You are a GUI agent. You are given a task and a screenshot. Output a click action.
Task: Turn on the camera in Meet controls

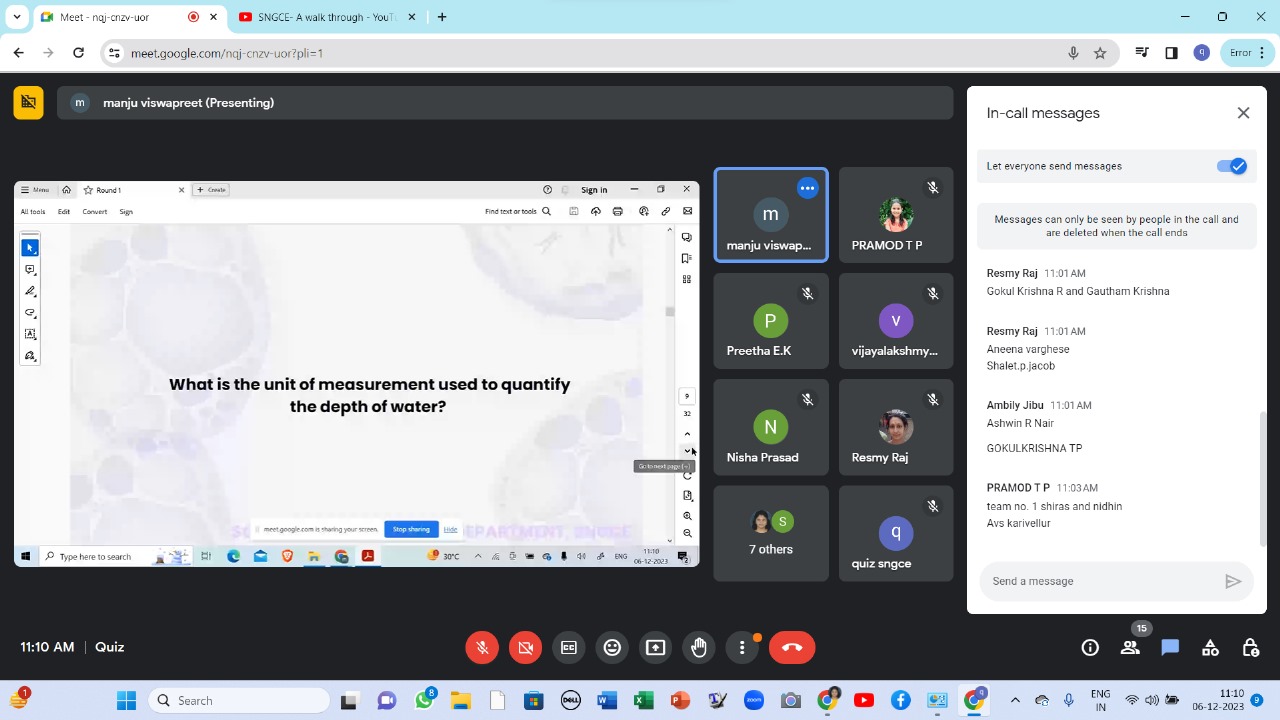click(x=525, y=648)
